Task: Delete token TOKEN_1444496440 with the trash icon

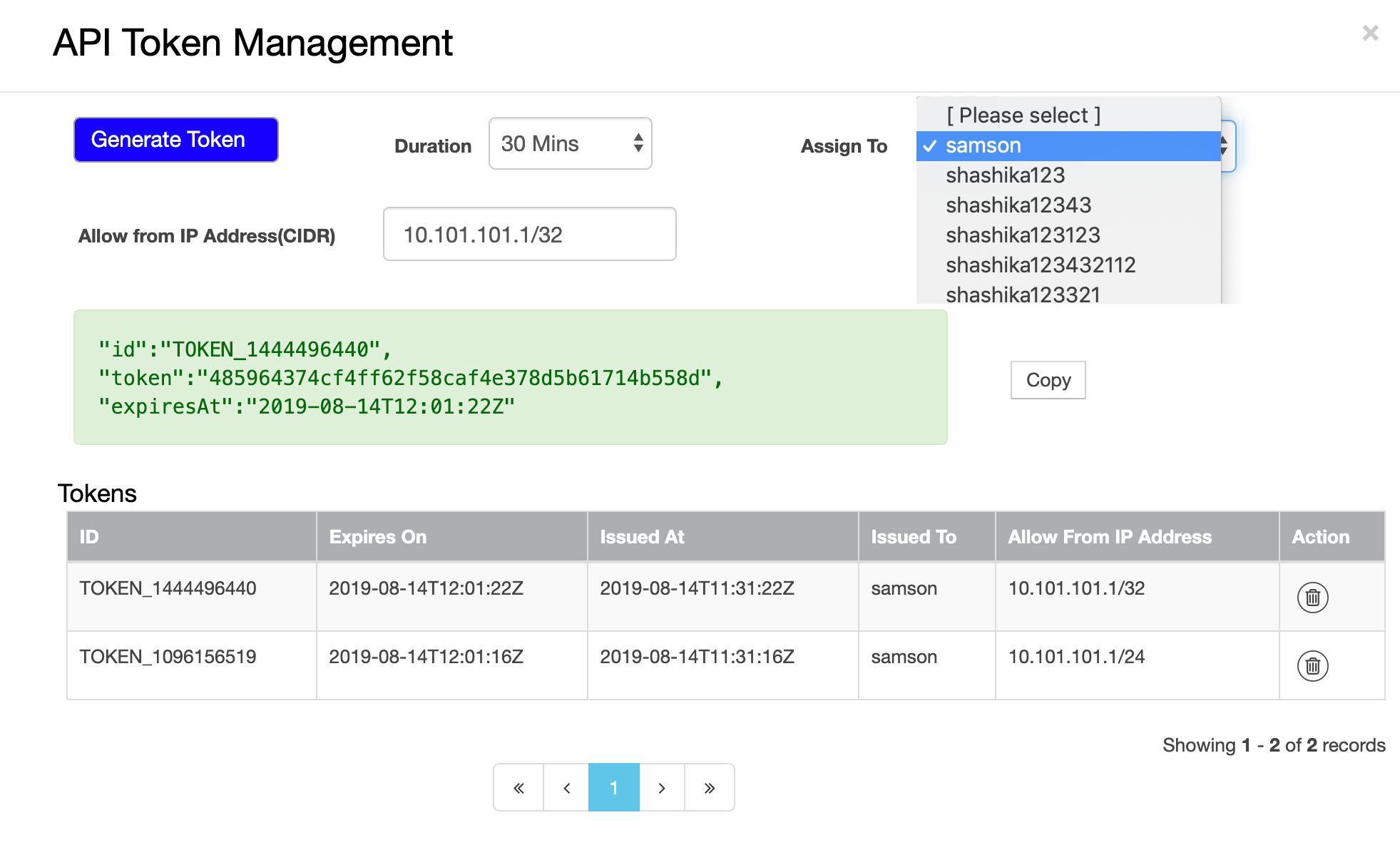Action: [1312, 598]
